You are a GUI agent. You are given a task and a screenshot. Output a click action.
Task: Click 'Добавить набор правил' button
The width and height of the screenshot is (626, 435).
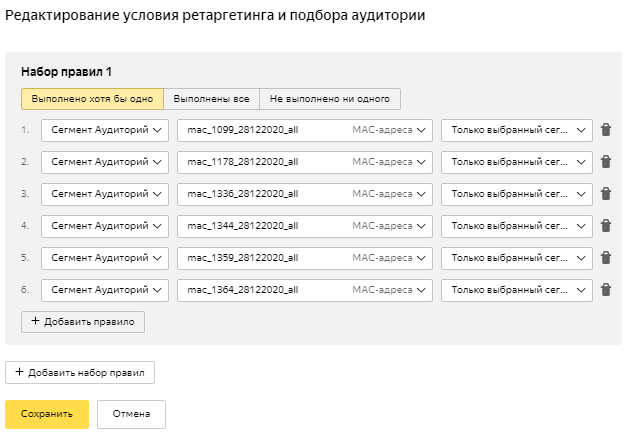[80, 373]
